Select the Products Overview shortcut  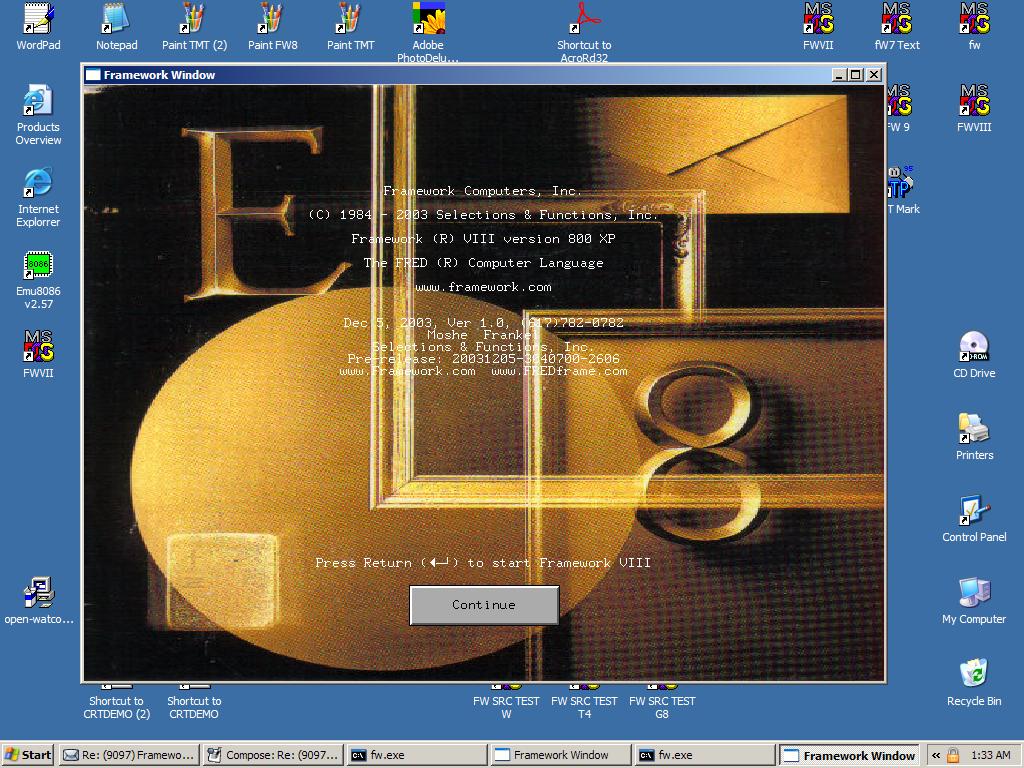point(38,115)
